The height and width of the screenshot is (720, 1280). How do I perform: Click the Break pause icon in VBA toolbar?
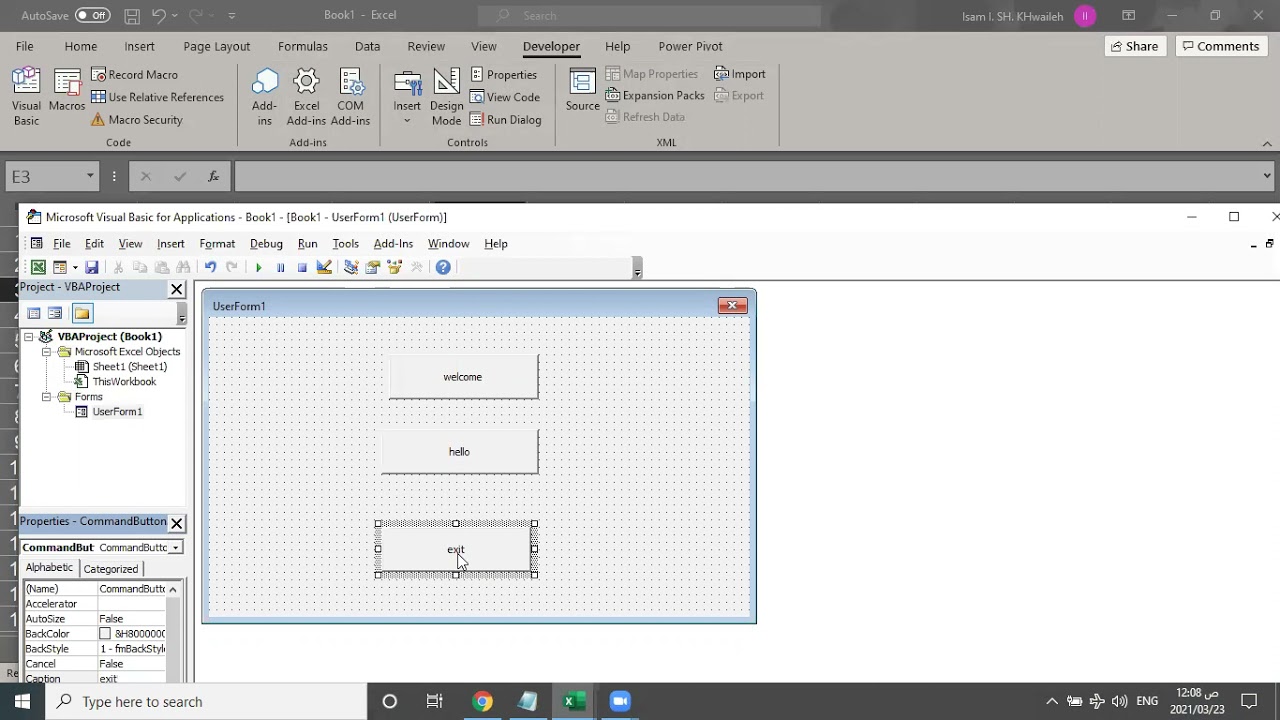click(280, 267)
